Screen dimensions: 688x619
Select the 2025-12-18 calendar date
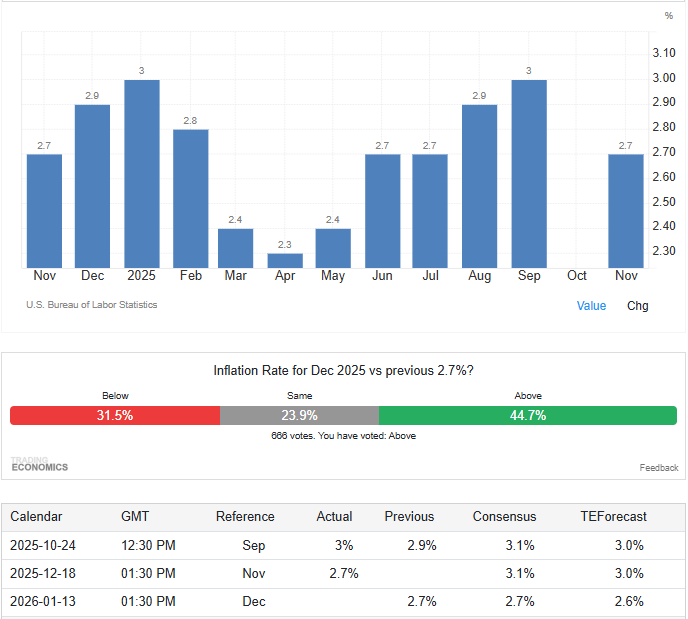[44, 573]
